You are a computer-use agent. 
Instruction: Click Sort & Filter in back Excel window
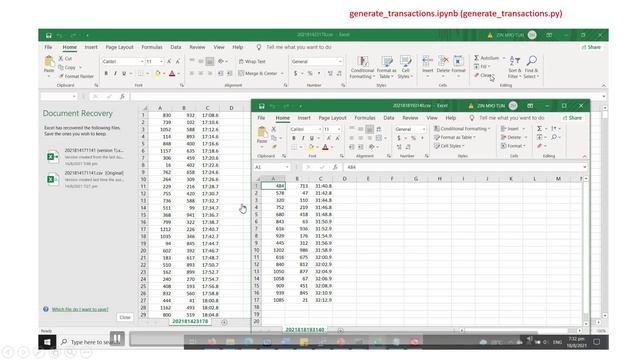(x=514, y=67)
